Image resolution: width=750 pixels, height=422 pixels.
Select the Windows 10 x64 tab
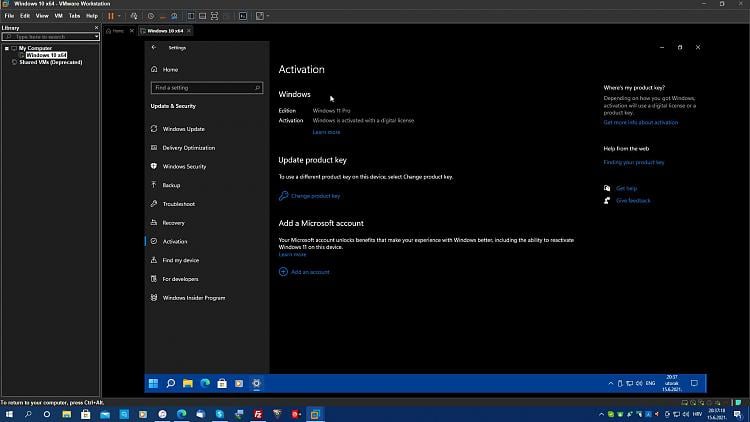click(x=163, y=31)
